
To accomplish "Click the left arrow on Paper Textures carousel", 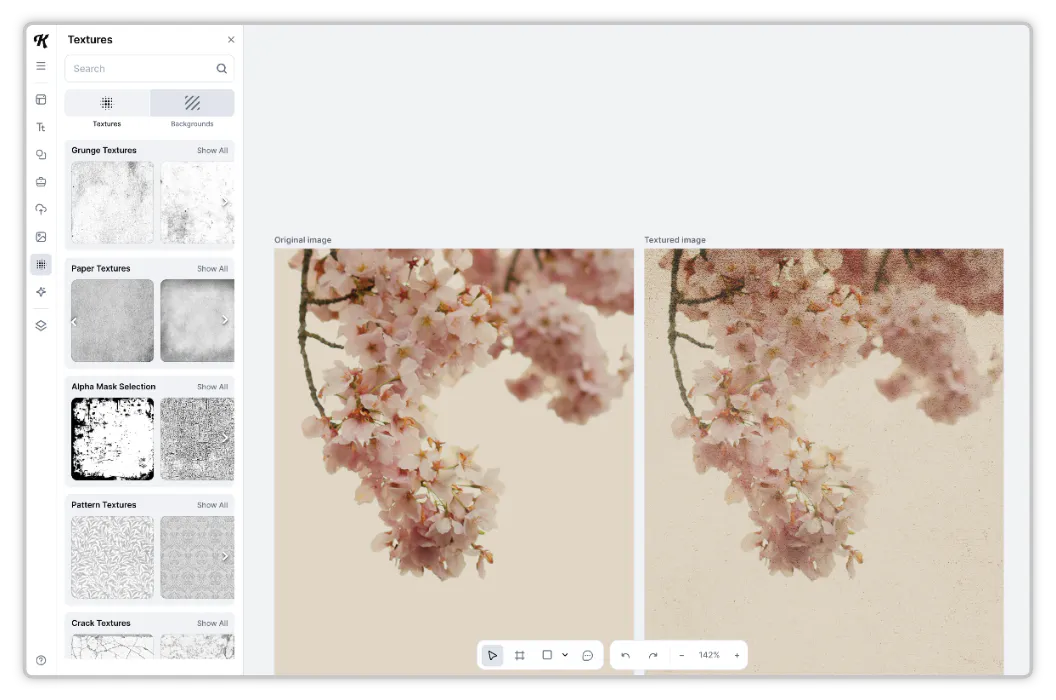I will click(x=74, y=321).
